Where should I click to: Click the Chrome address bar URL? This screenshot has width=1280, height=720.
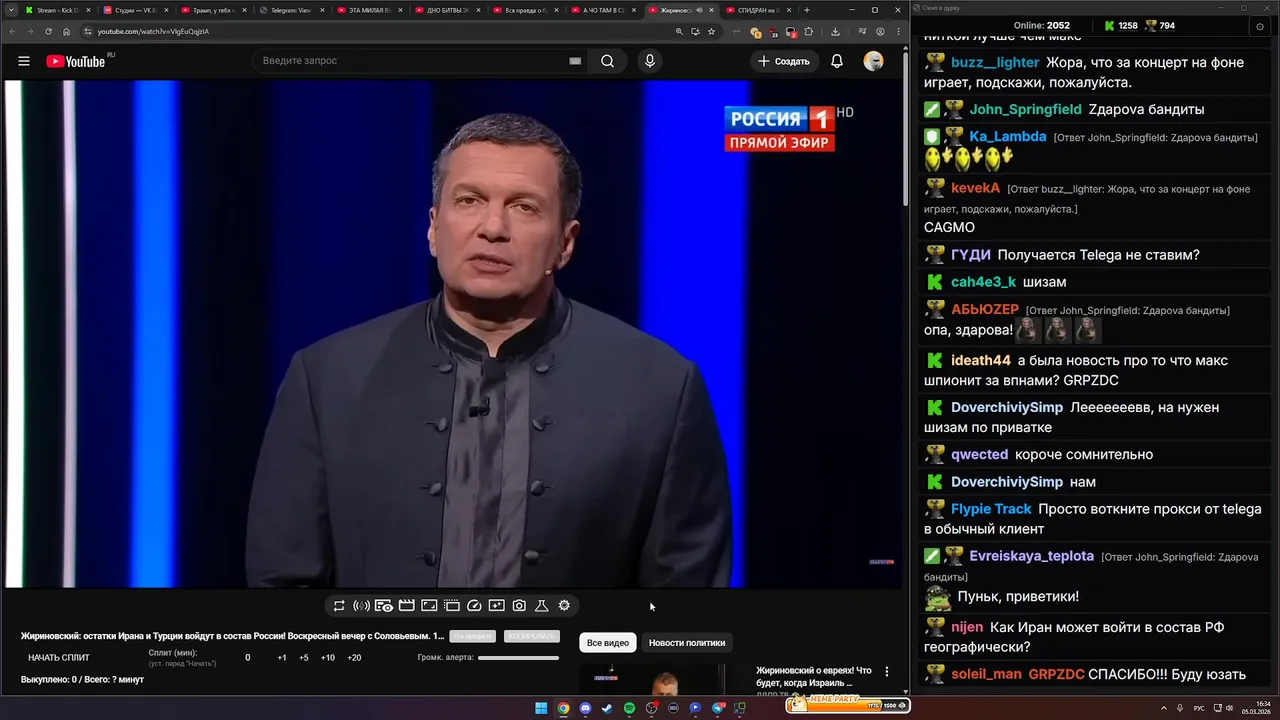tap(153, 31)
